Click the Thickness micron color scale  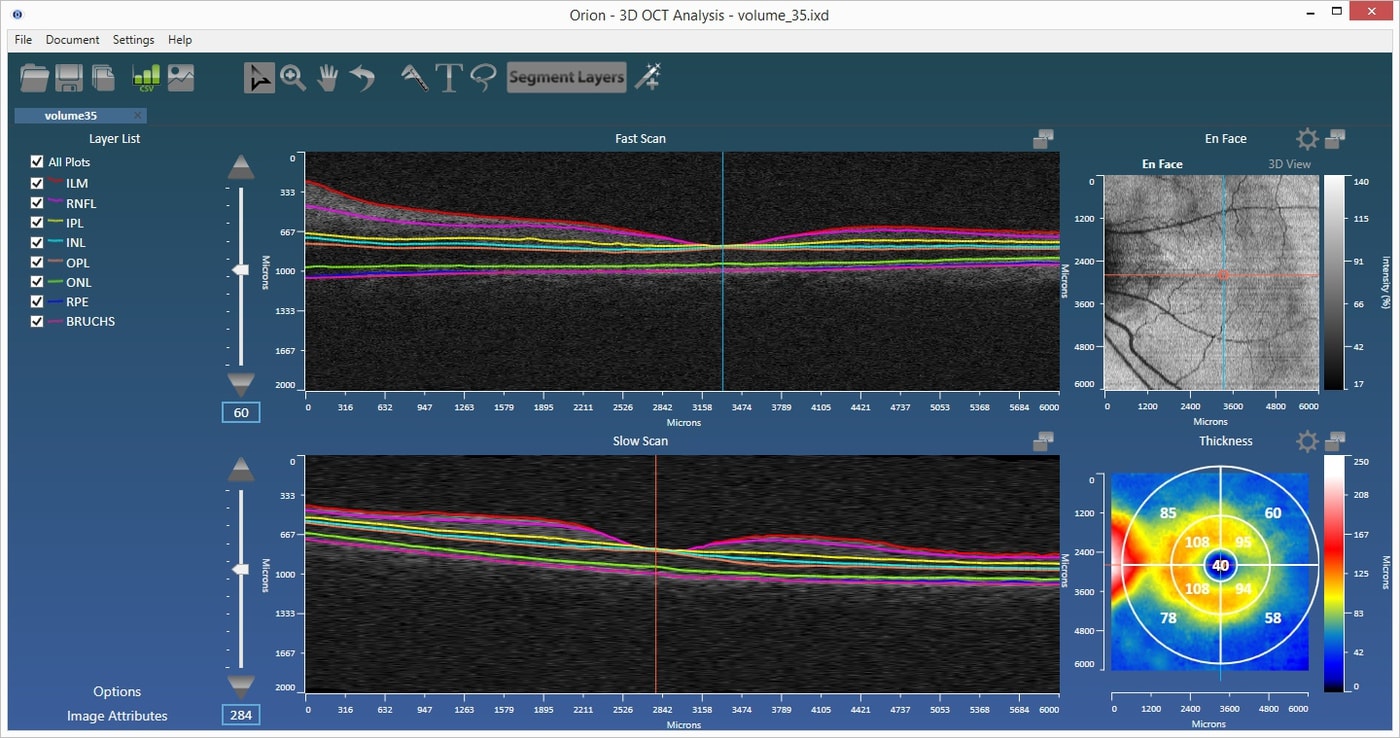(x=1335, y=574)
